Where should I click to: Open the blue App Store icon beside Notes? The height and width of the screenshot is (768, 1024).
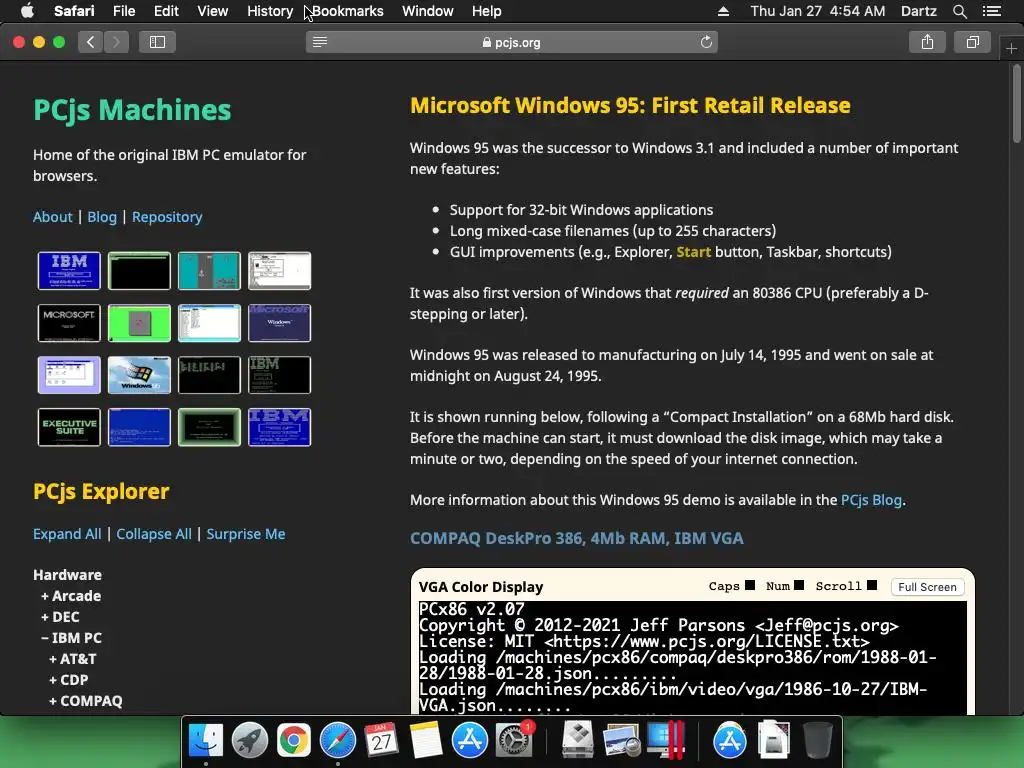tap(470, 741)
